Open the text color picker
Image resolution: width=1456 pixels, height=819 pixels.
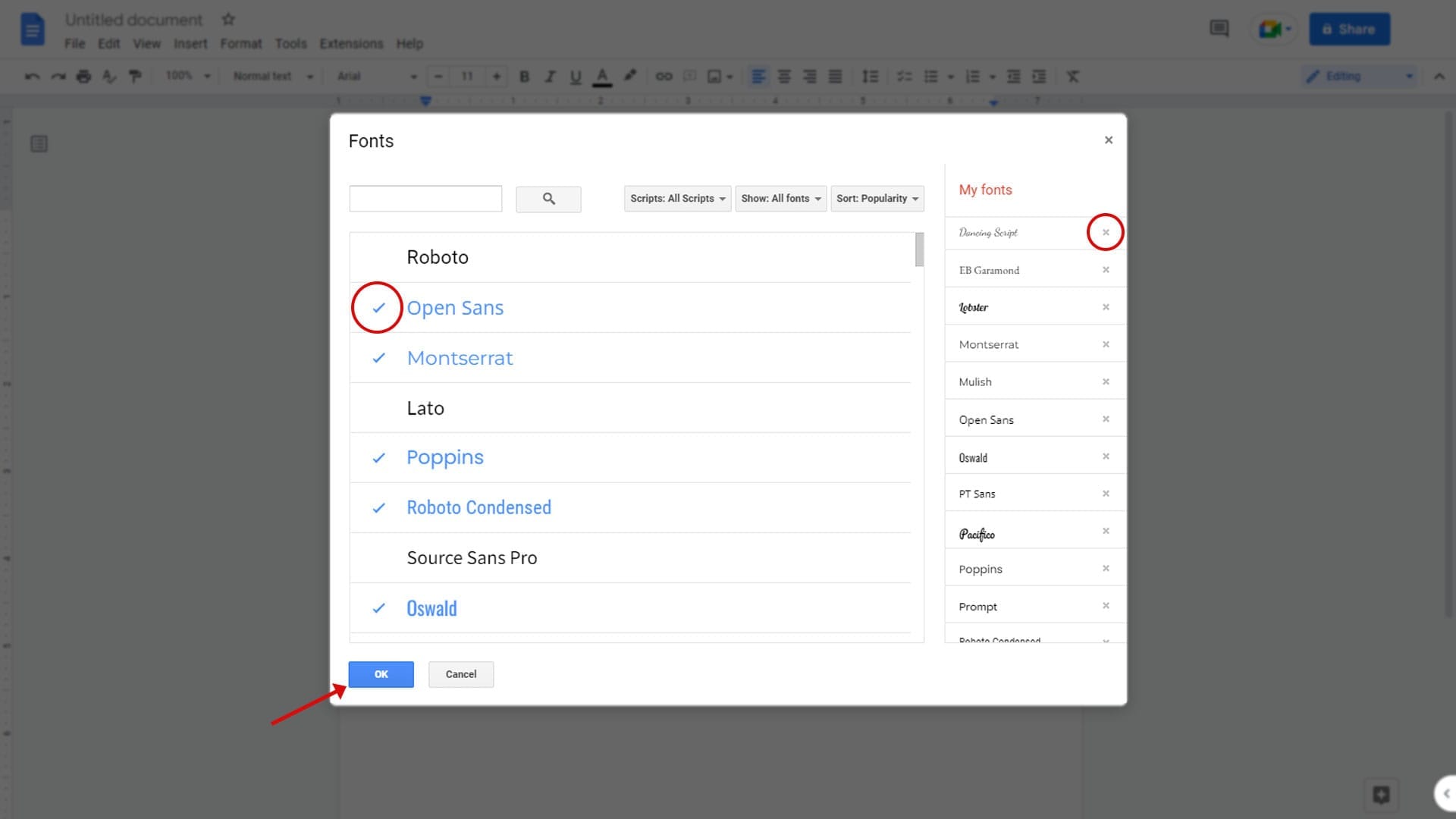pos(602,77)
